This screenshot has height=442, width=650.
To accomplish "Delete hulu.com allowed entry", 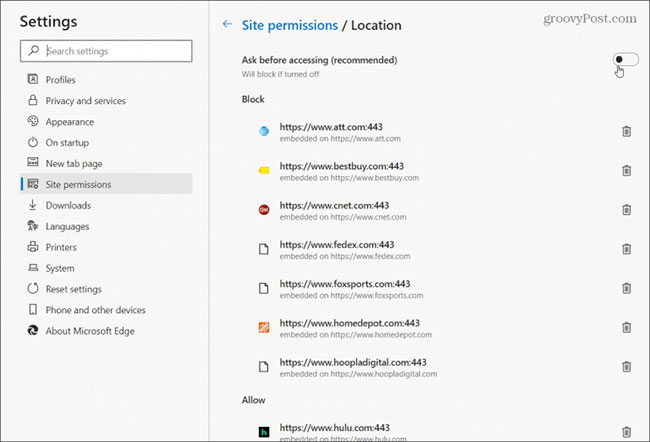I will point(626,432).
